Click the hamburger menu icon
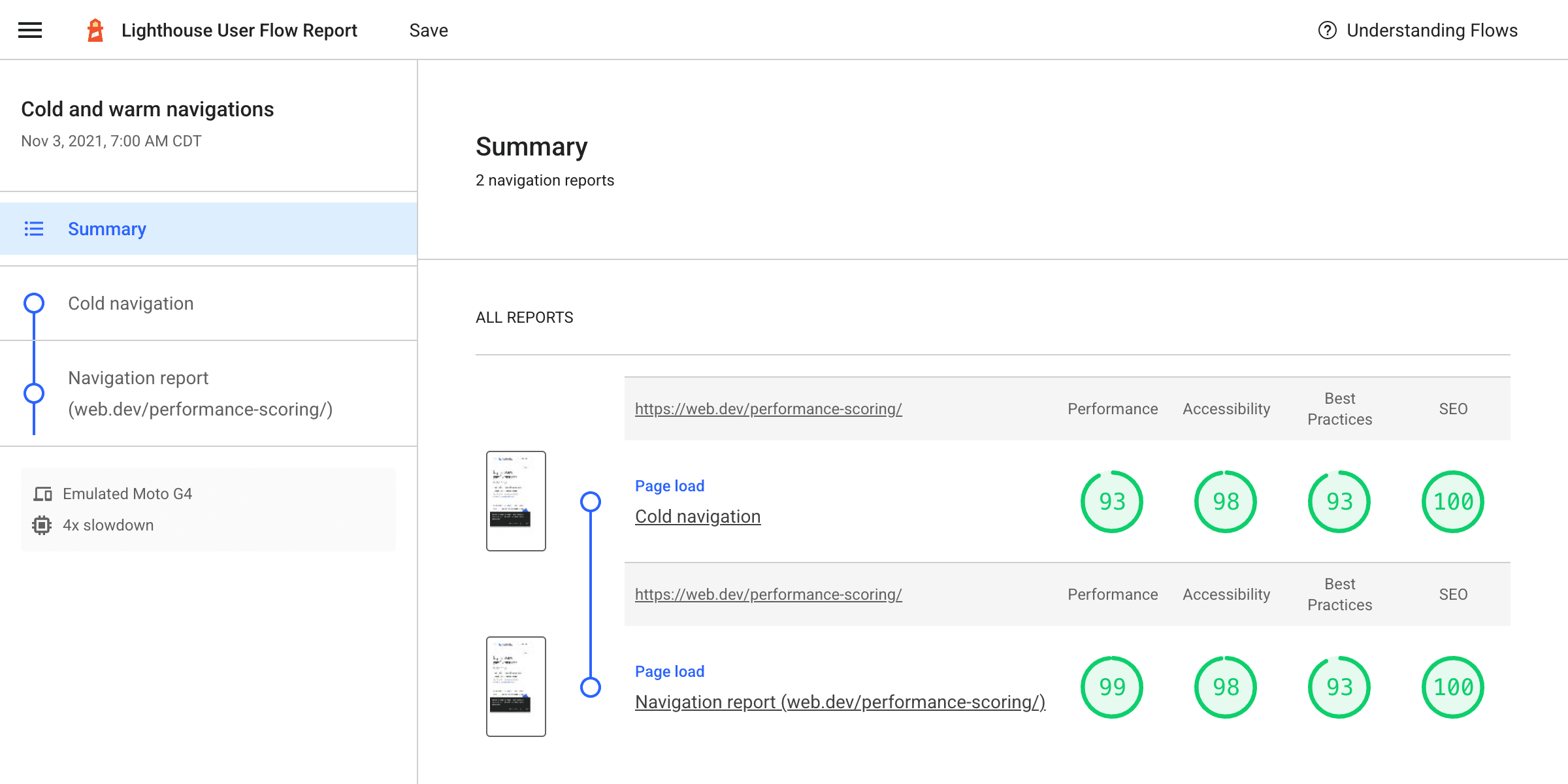1568x784 pixels. pos(29,30)
